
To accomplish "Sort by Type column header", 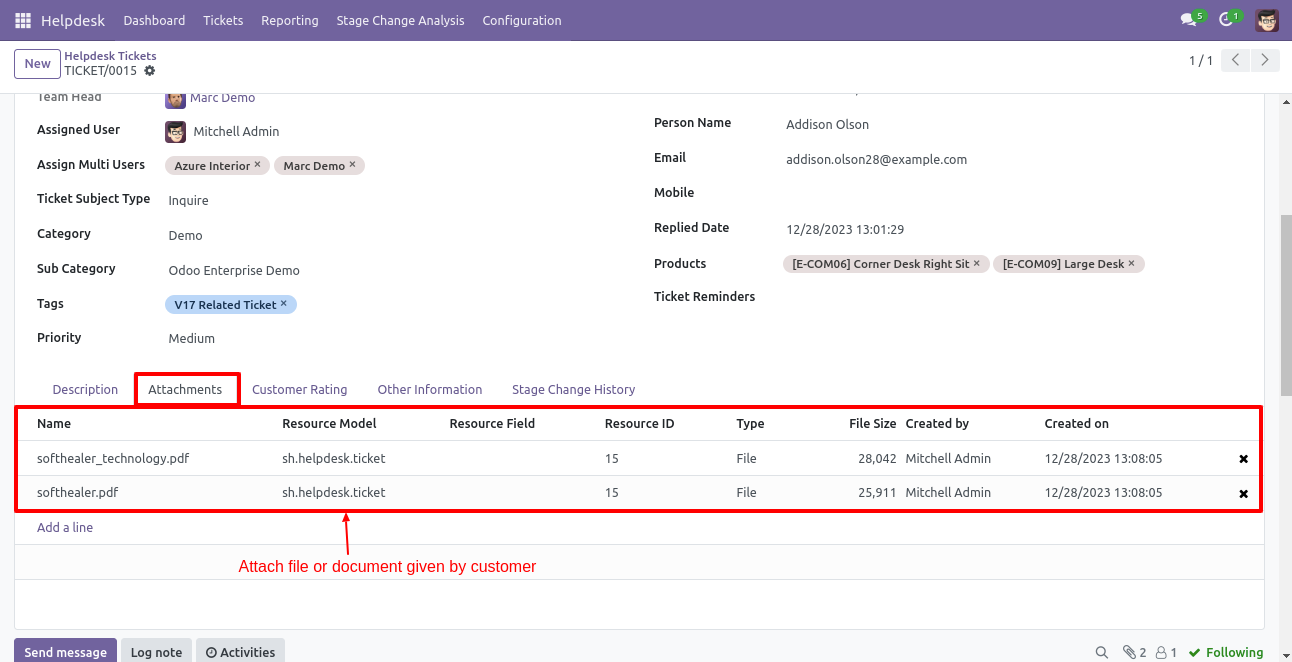I will coord(750,423).
